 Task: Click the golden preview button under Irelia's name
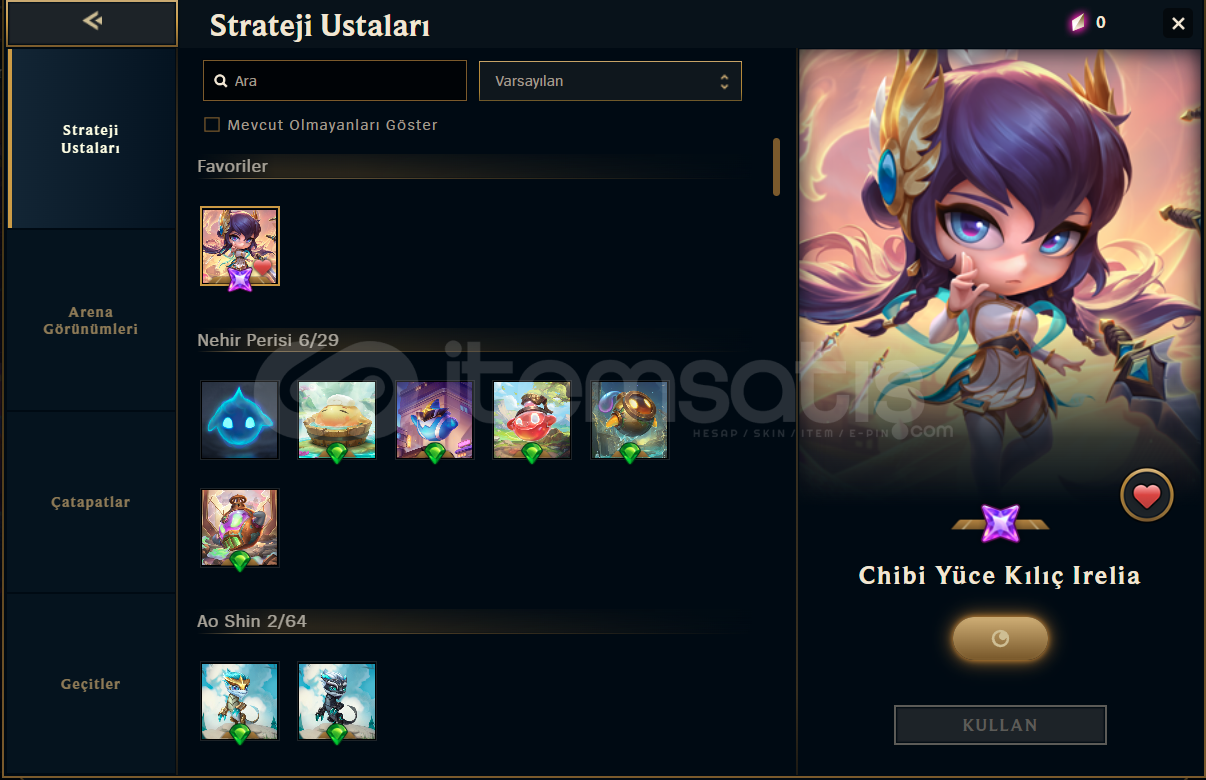pos(1000,639)
